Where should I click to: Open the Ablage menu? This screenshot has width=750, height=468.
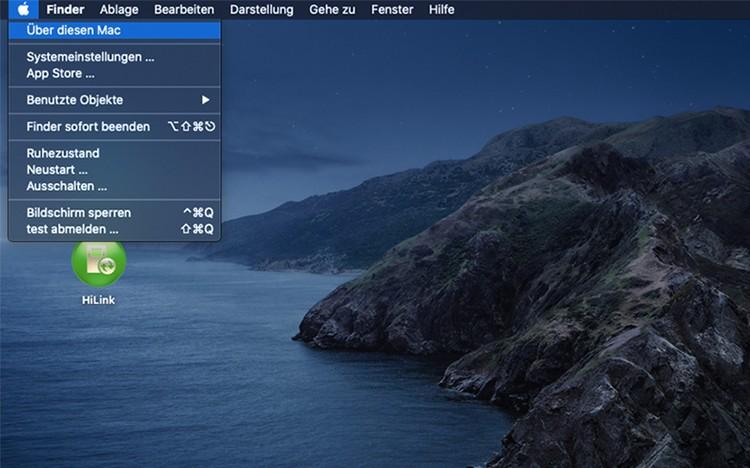point(119,10)
